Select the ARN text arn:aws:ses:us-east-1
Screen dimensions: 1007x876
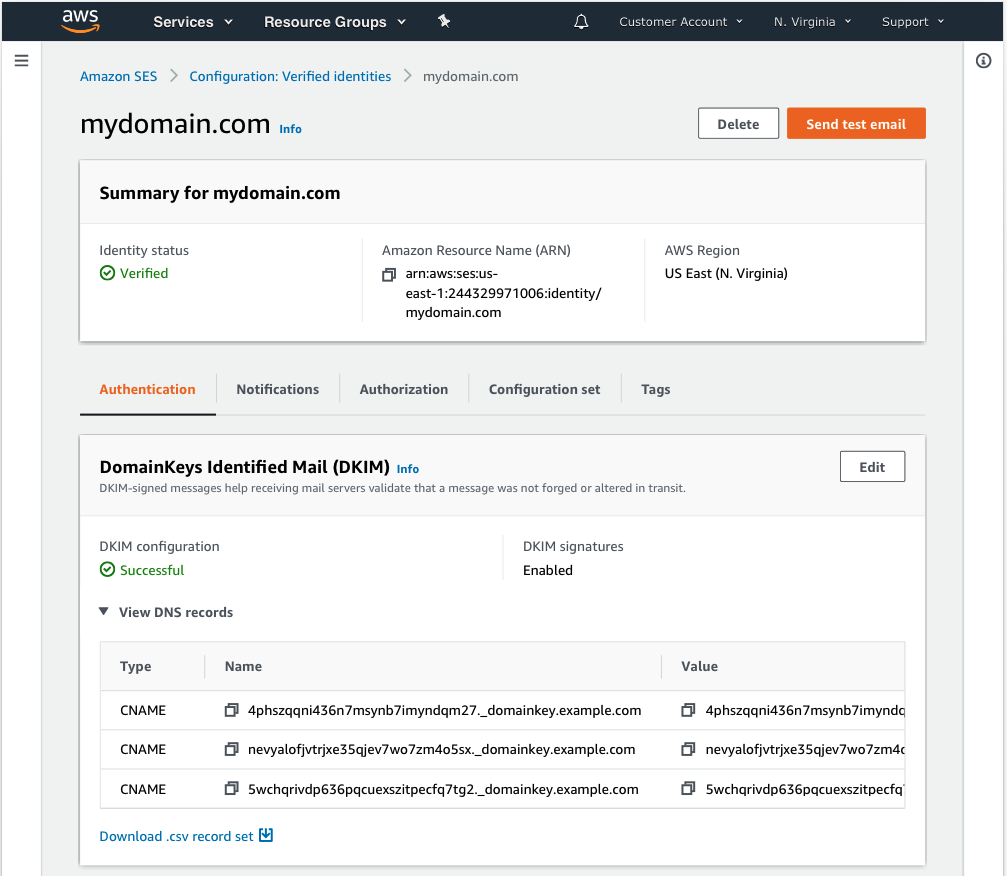(x=504, y=293)
